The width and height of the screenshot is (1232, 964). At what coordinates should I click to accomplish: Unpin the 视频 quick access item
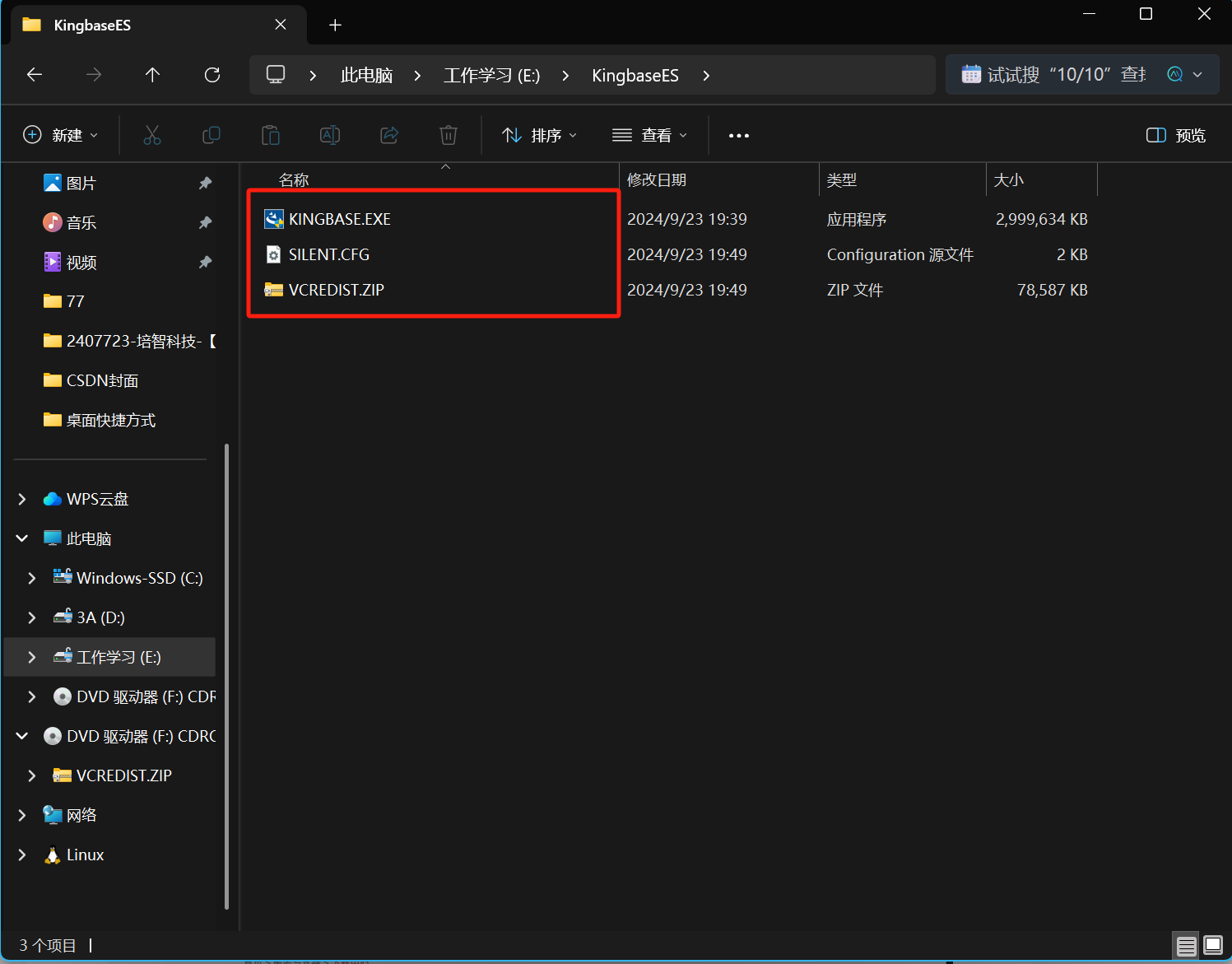click(x=205, y=262)
